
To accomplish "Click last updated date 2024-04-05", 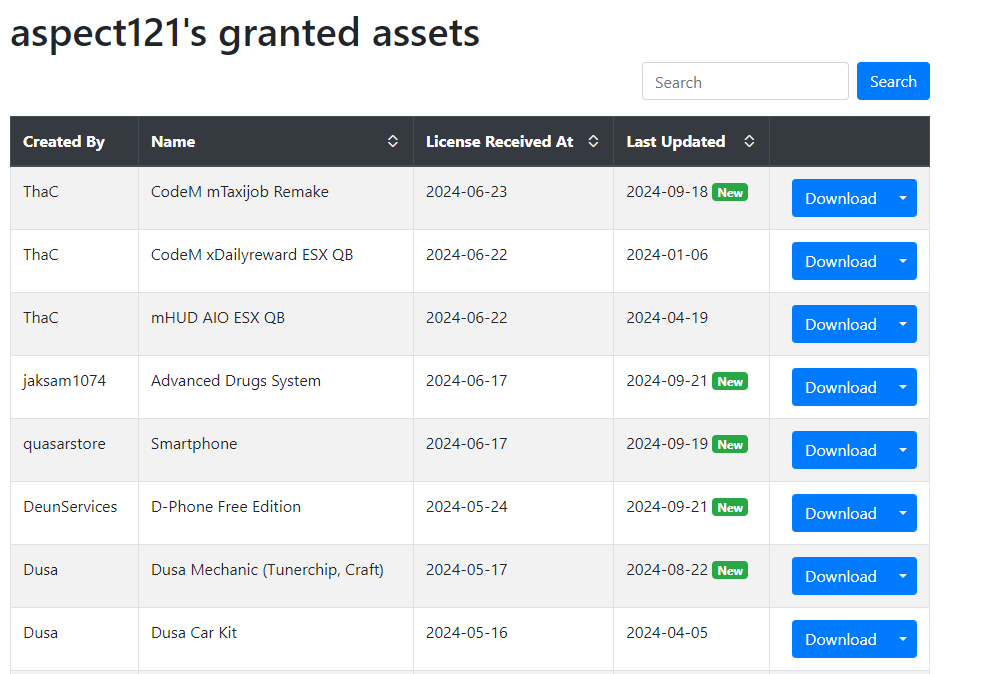I will [x=667, y=633].
